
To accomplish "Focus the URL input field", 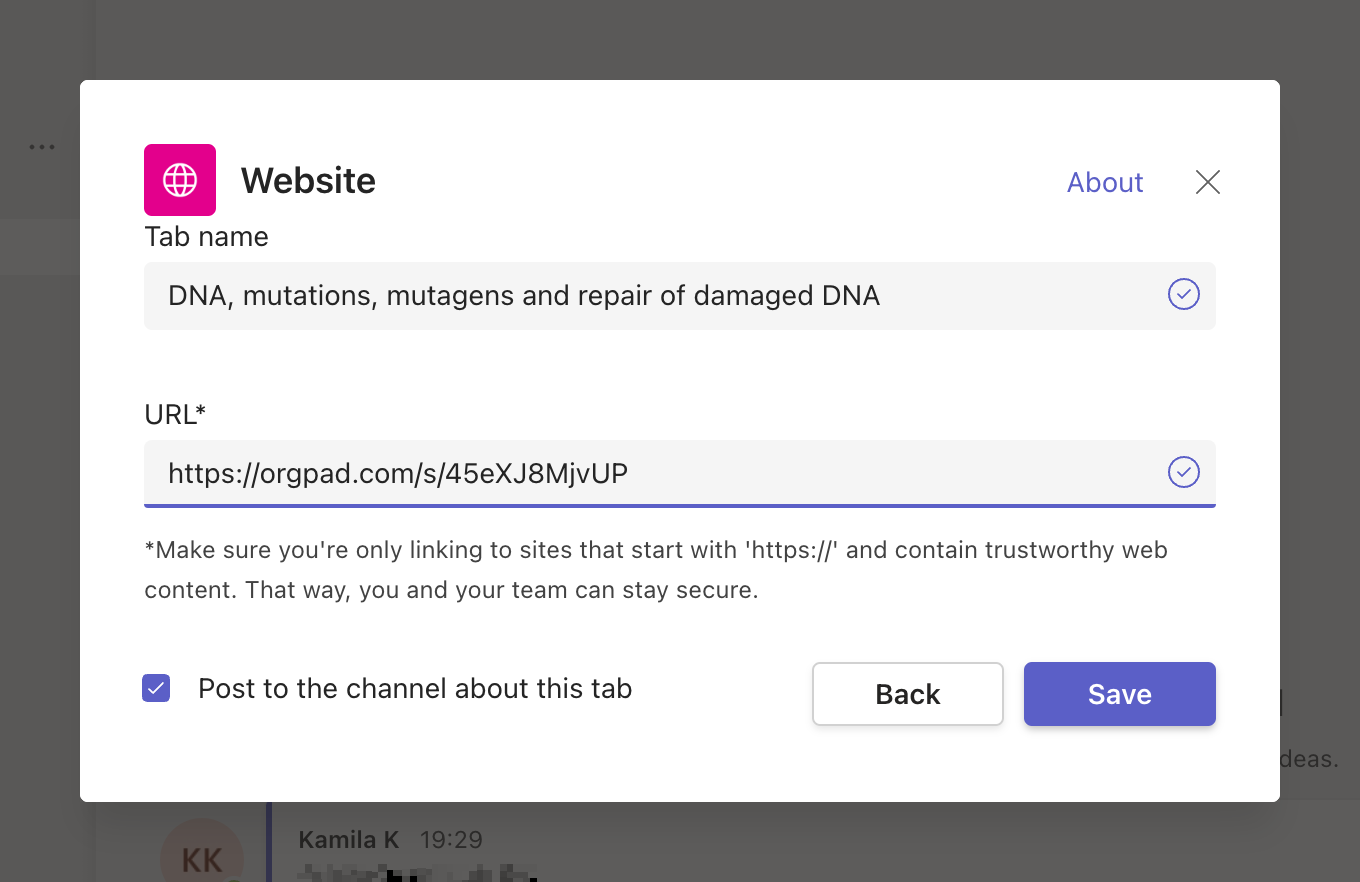I will point(650,473).
